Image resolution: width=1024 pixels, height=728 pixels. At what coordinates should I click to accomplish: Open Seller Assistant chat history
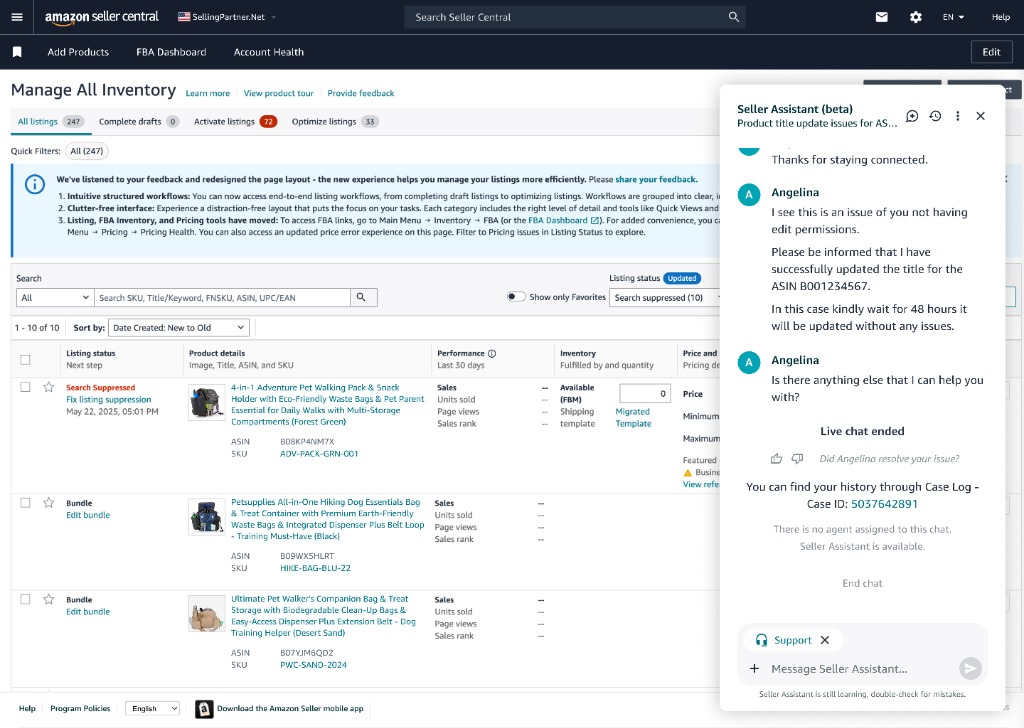point(934,116)
